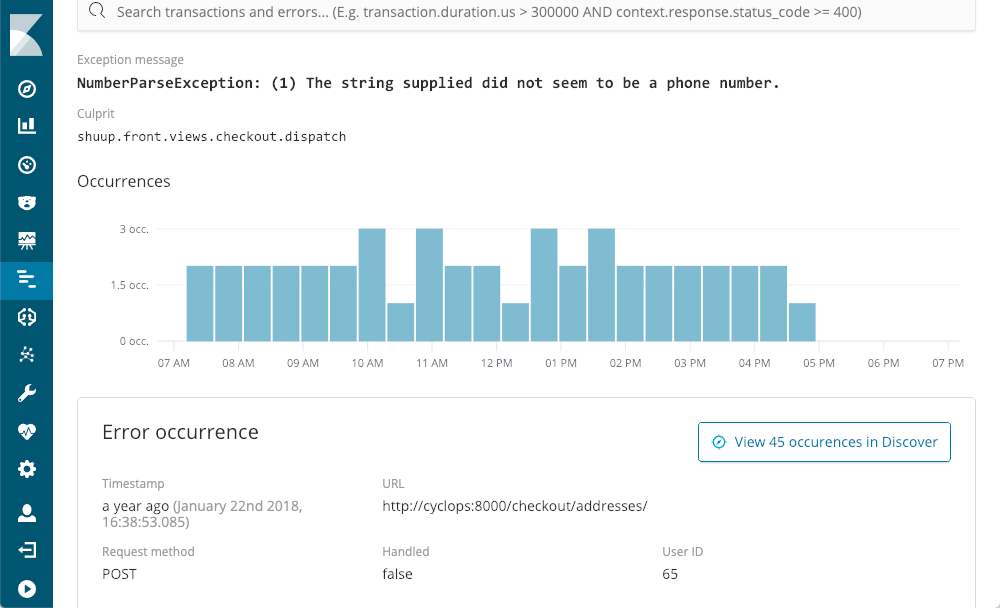Open Visualize via the bar chart icon
The height and width of the screenshot is (608, 1000).
pyautogui.click(x=26, y=126)
